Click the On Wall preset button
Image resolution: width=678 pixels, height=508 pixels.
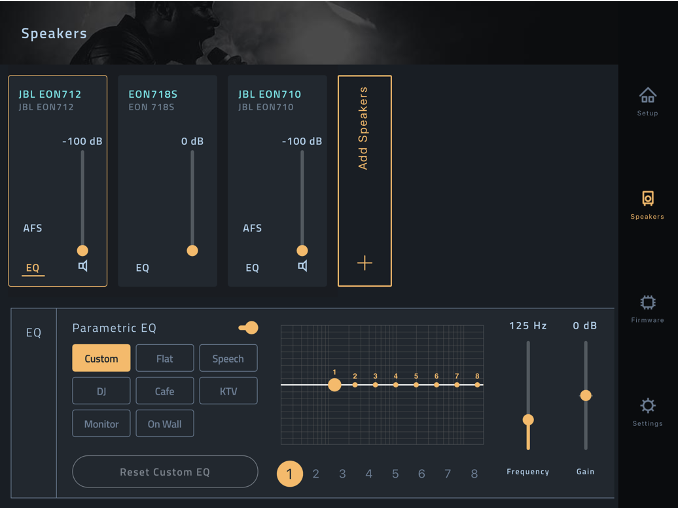(x=165, y=424)
